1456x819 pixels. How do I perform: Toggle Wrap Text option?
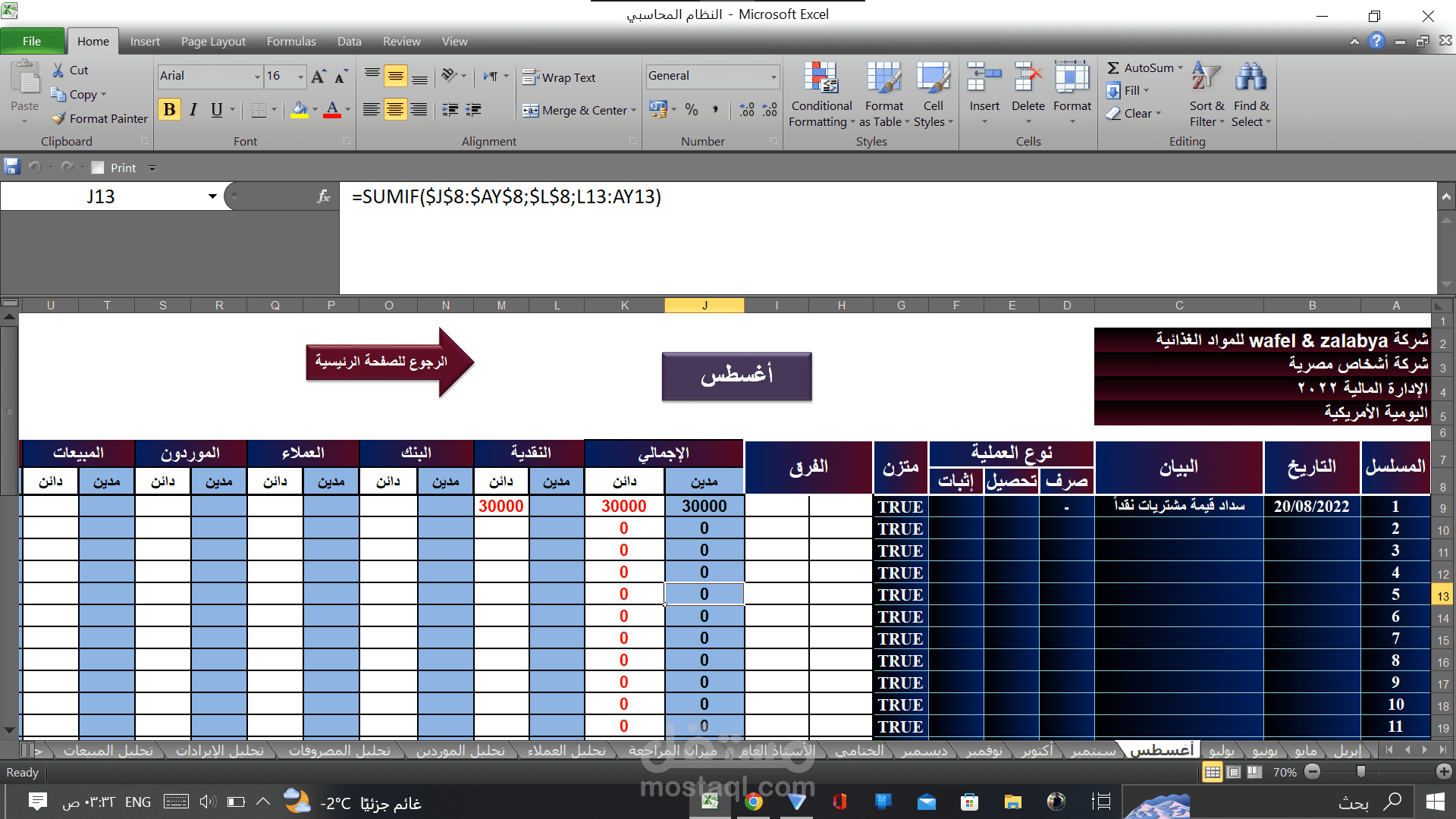[560, 77]
